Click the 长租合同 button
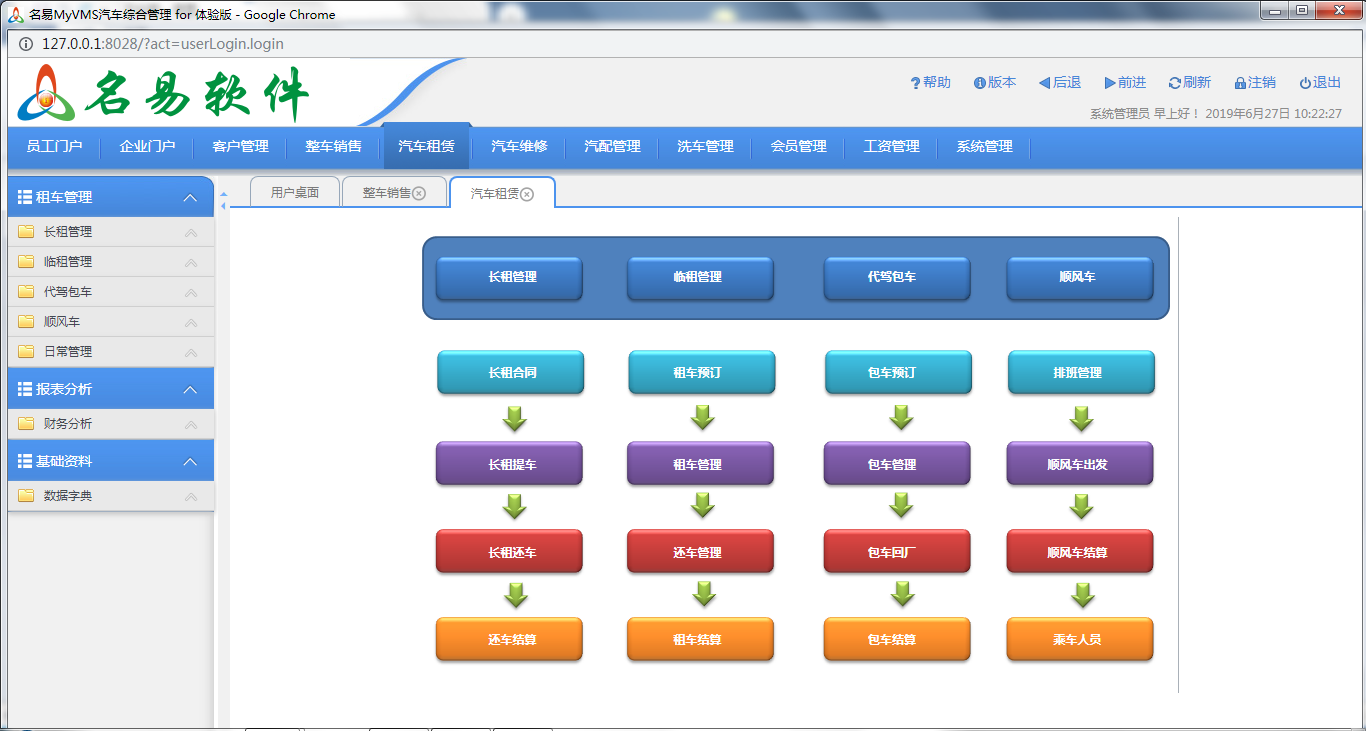 point(511,373)
